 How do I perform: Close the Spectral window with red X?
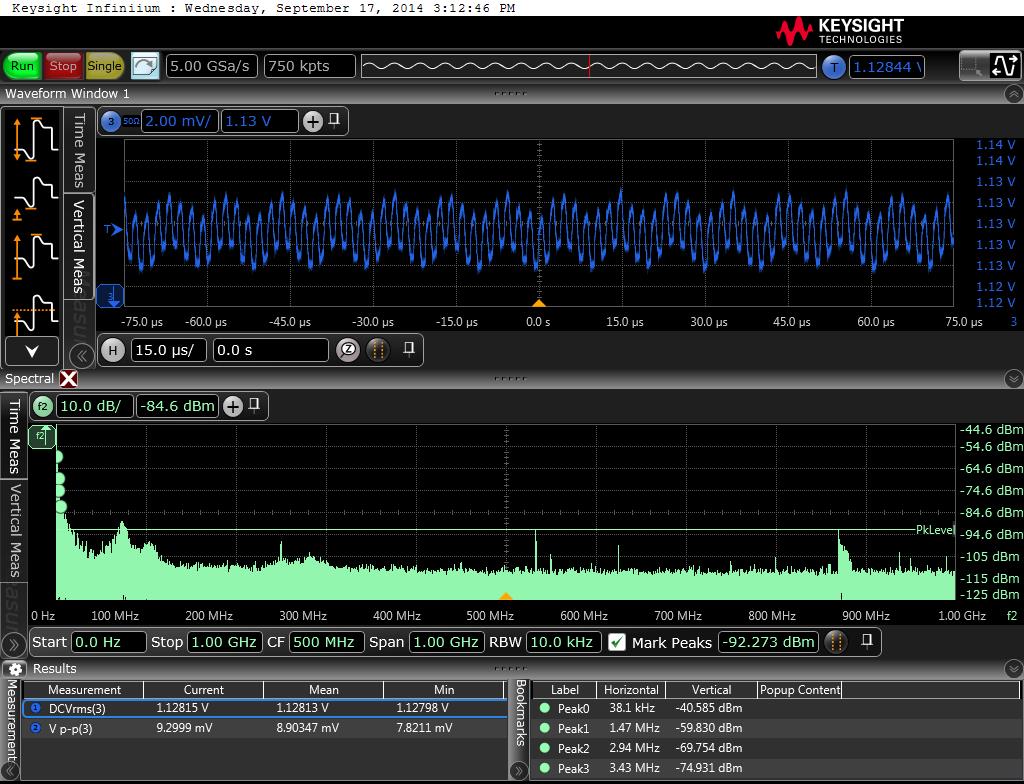[68, 379]
